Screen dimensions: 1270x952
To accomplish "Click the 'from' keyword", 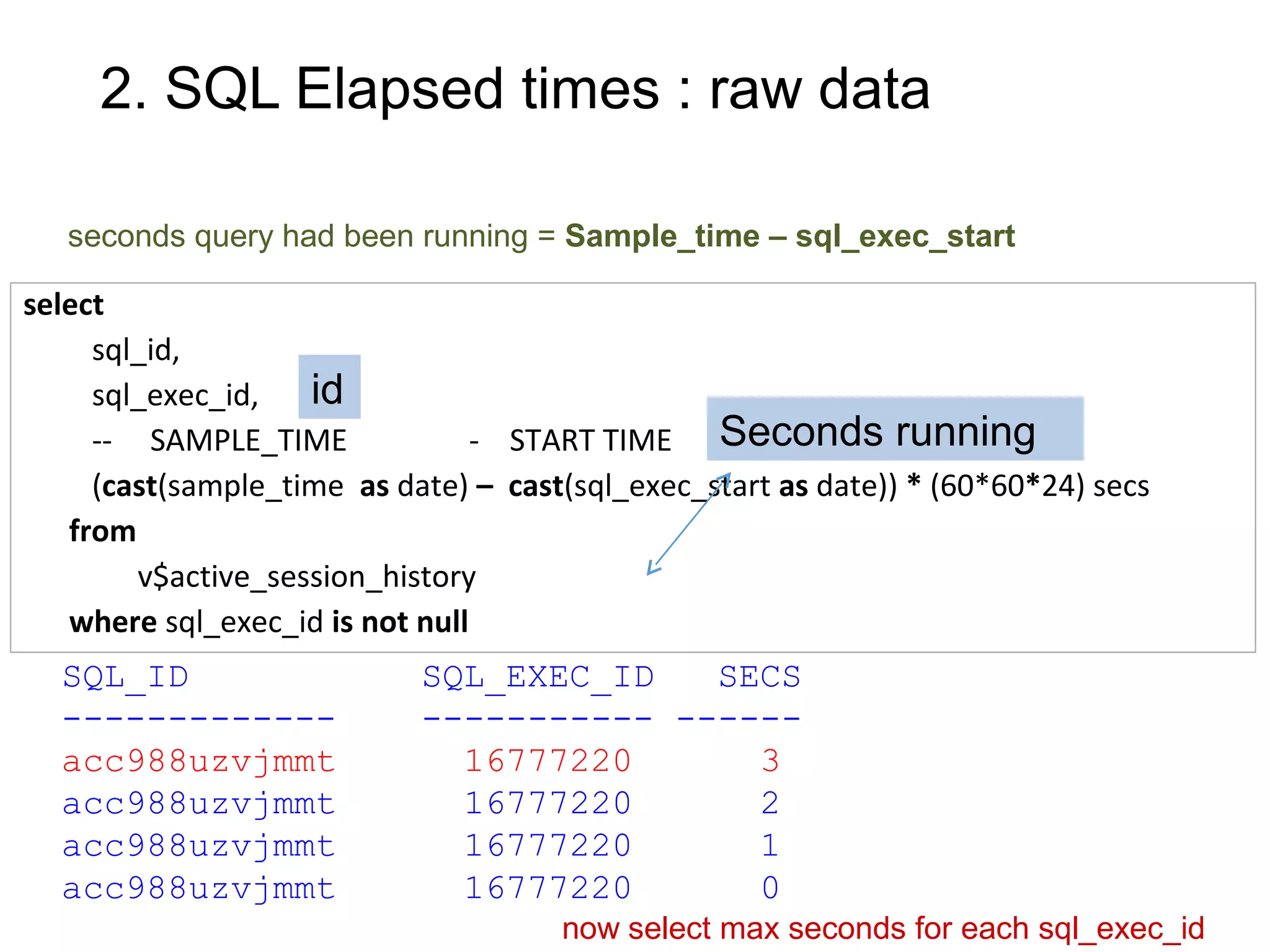I will [x=102, y=532].
